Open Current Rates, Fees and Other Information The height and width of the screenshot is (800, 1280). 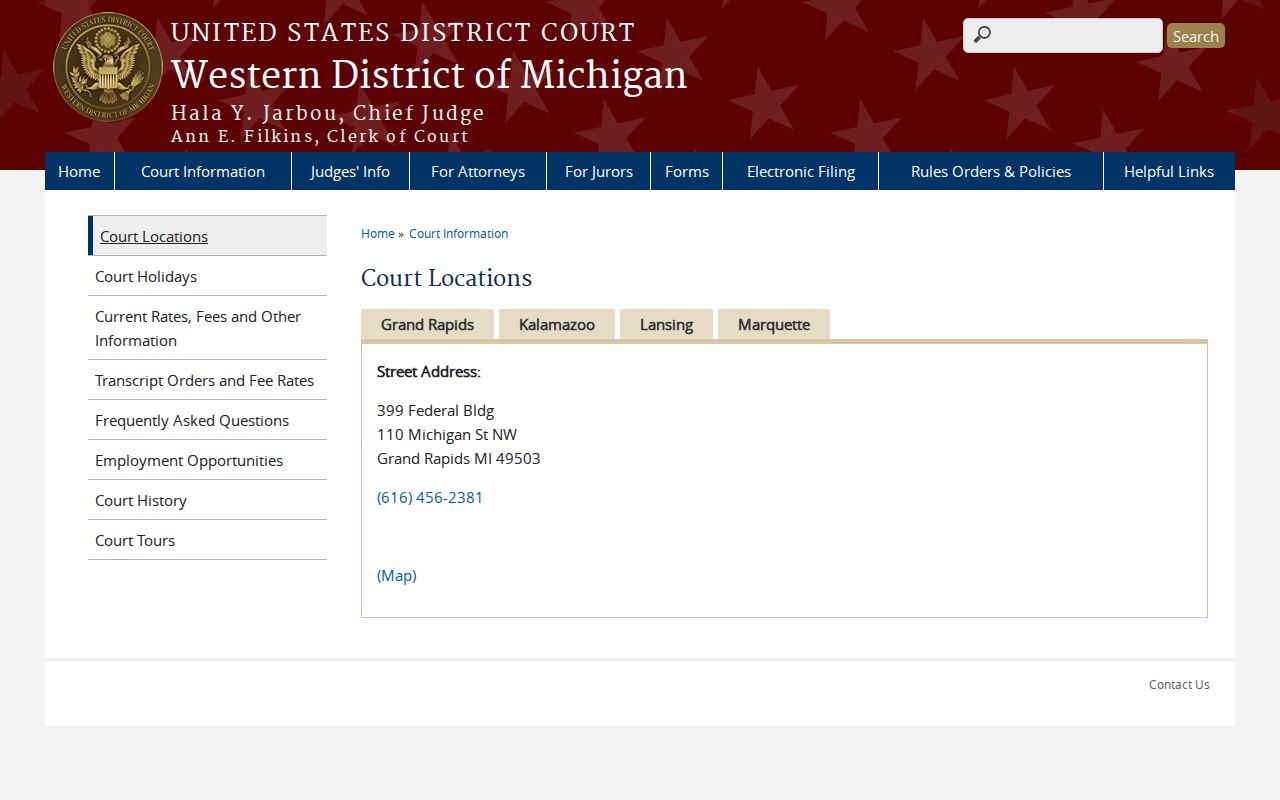tap(208, 328)
